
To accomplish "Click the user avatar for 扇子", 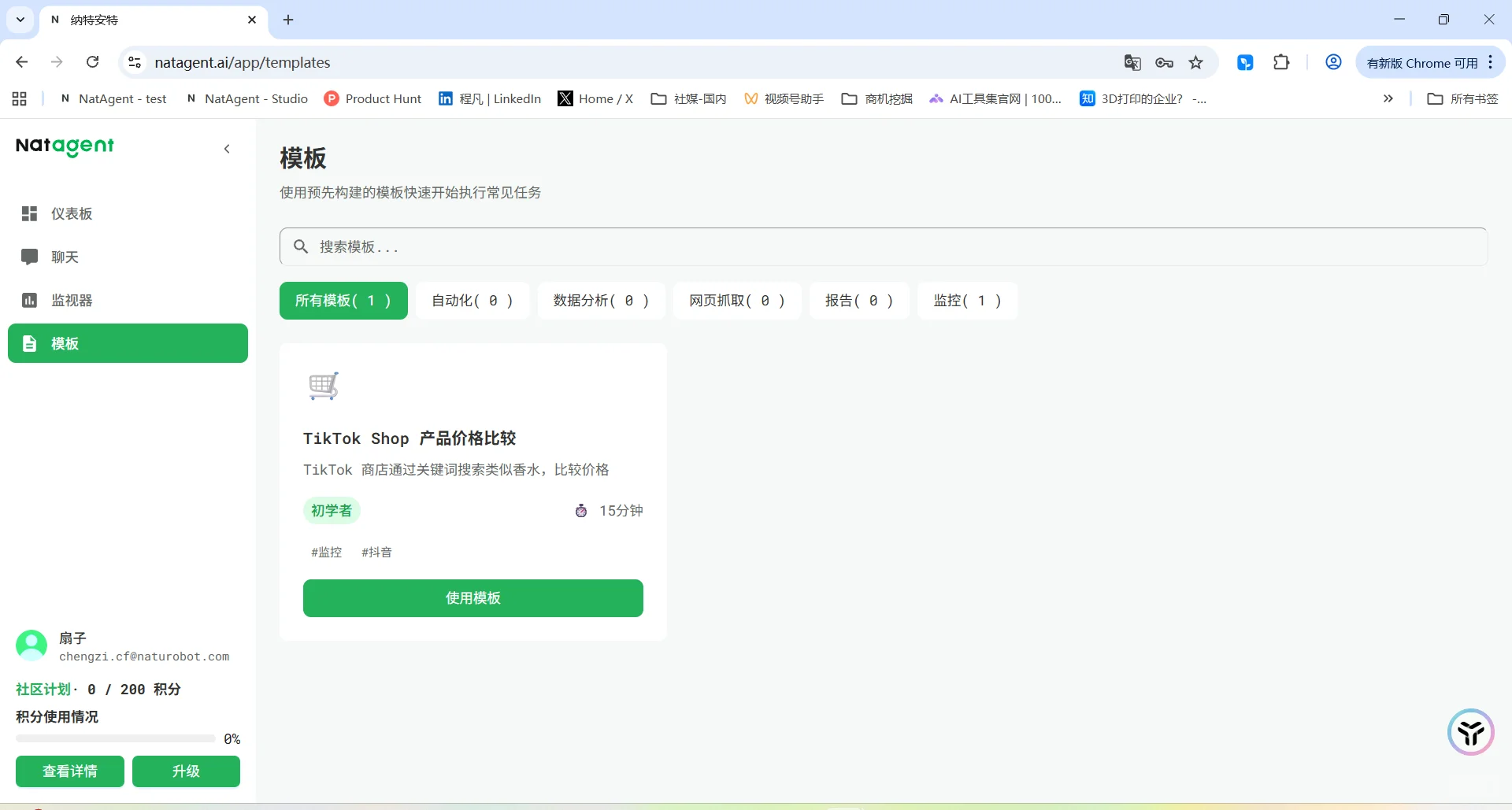I will click(x=31, y=645).
